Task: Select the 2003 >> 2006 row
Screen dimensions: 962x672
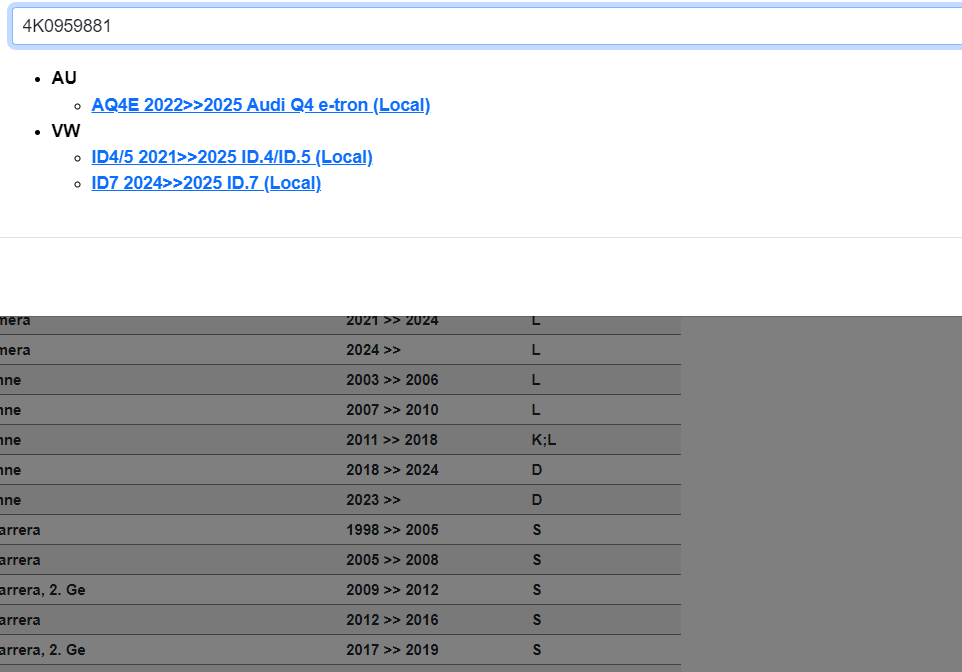Action: (x=392, y=380)
